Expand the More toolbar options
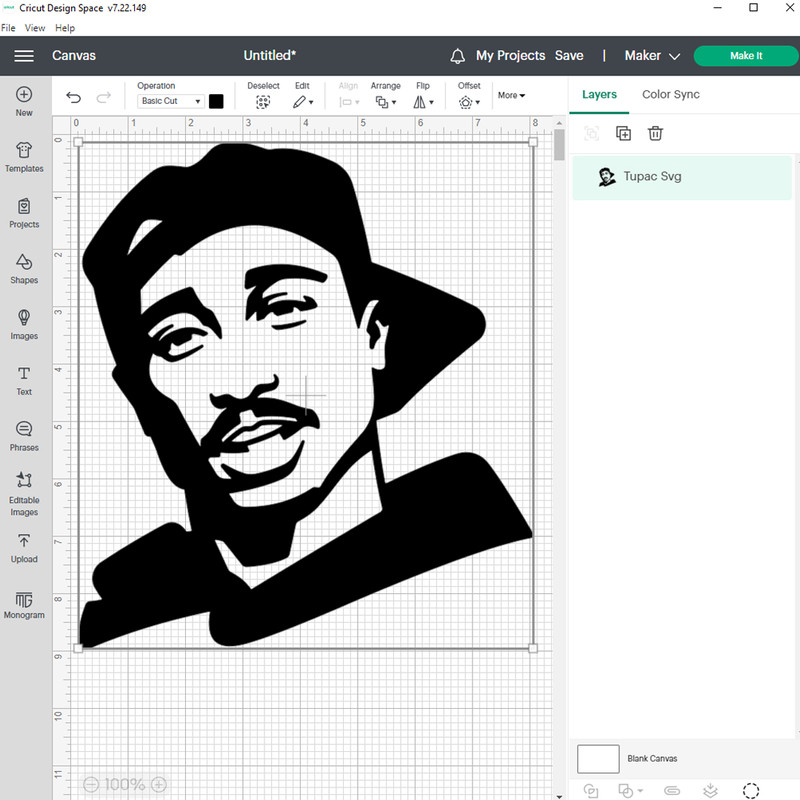The height and width of the screenshot is (800, 800). 511,96
